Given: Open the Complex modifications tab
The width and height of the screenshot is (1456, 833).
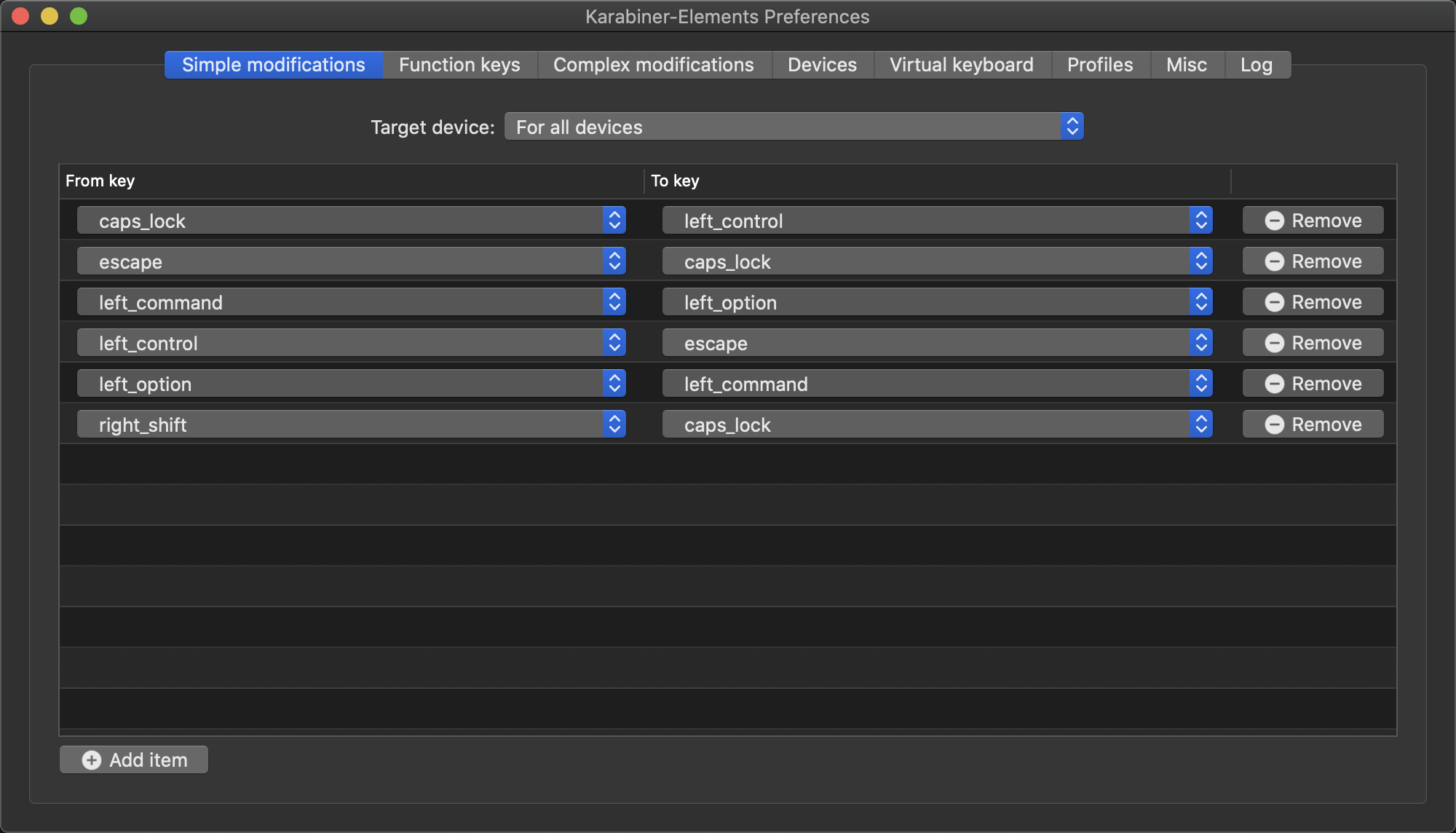Looking at the screenshot, I should (x=653, y=65).
